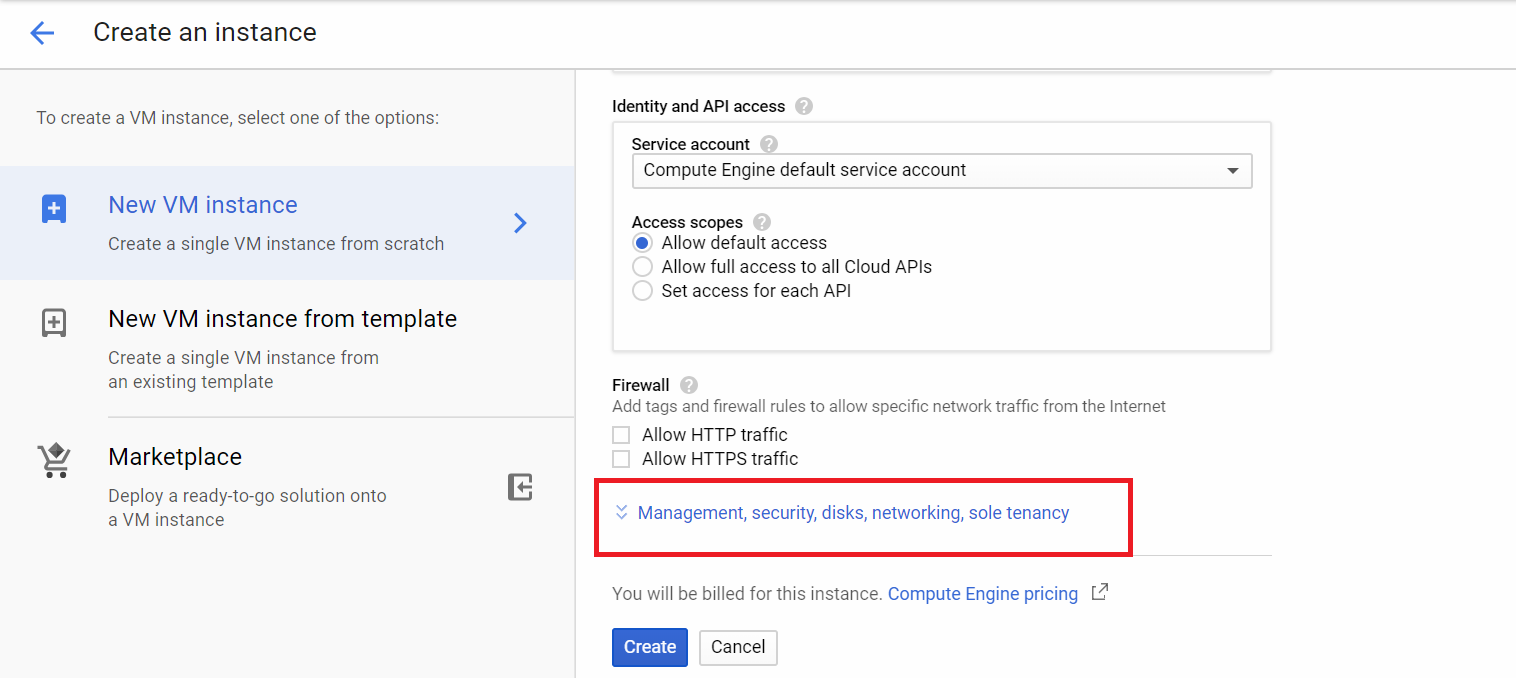The height and width of the screenshot is (678, 1516).
Task: Click the chevron next to New VM instance
Action: (520, 223)
